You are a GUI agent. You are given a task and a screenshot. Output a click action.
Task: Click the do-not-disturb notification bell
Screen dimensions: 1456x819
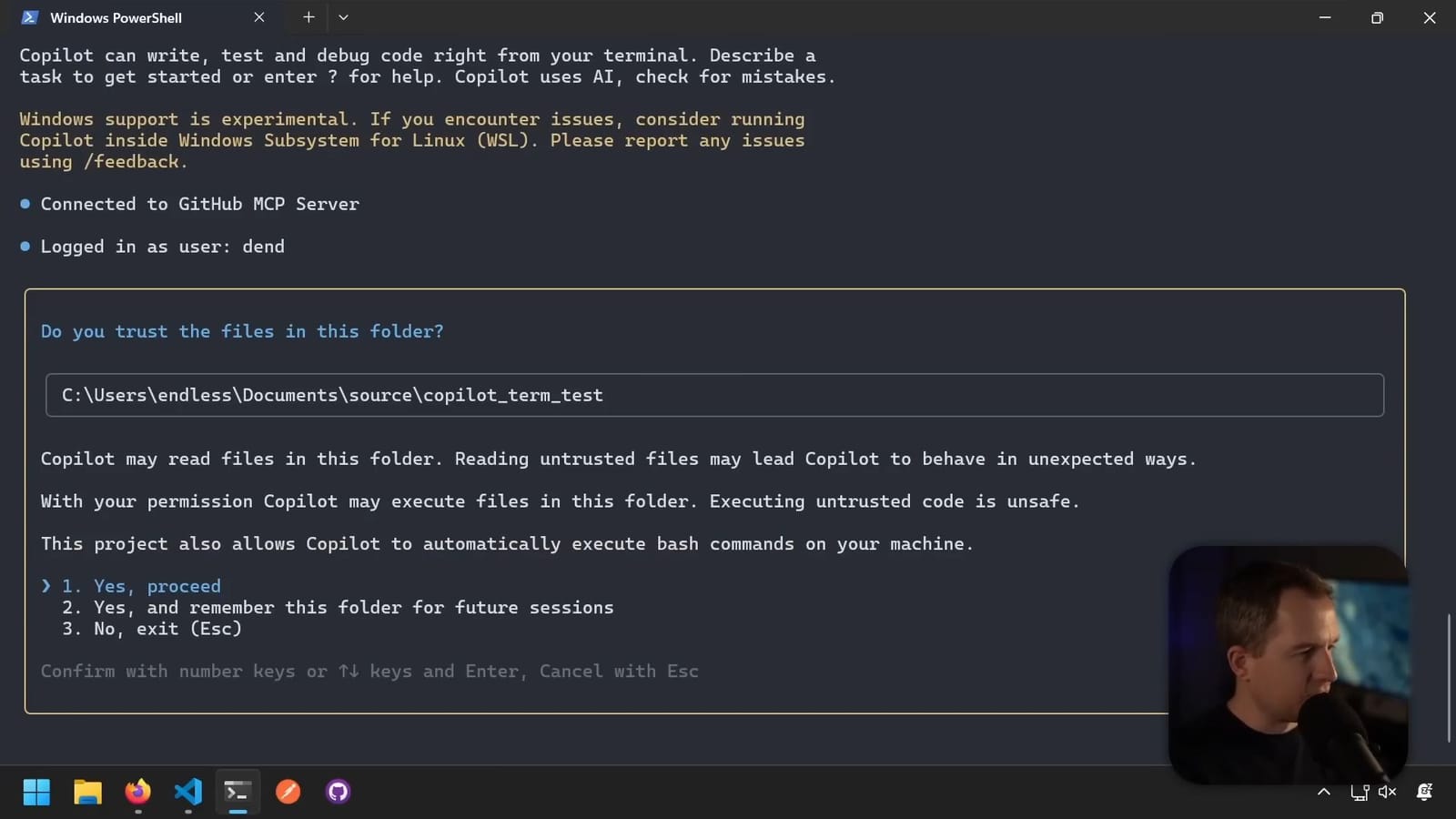pos(1424,792)
